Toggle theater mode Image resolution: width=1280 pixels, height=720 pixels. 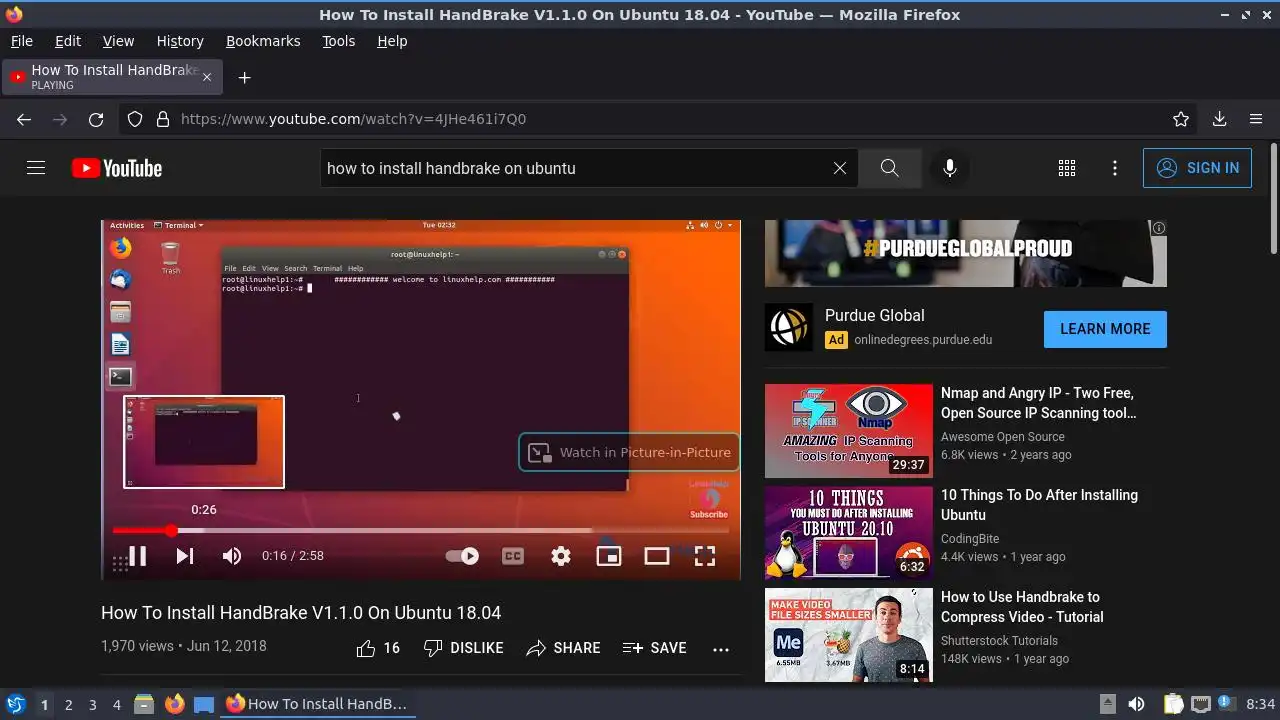coord(657,556)
